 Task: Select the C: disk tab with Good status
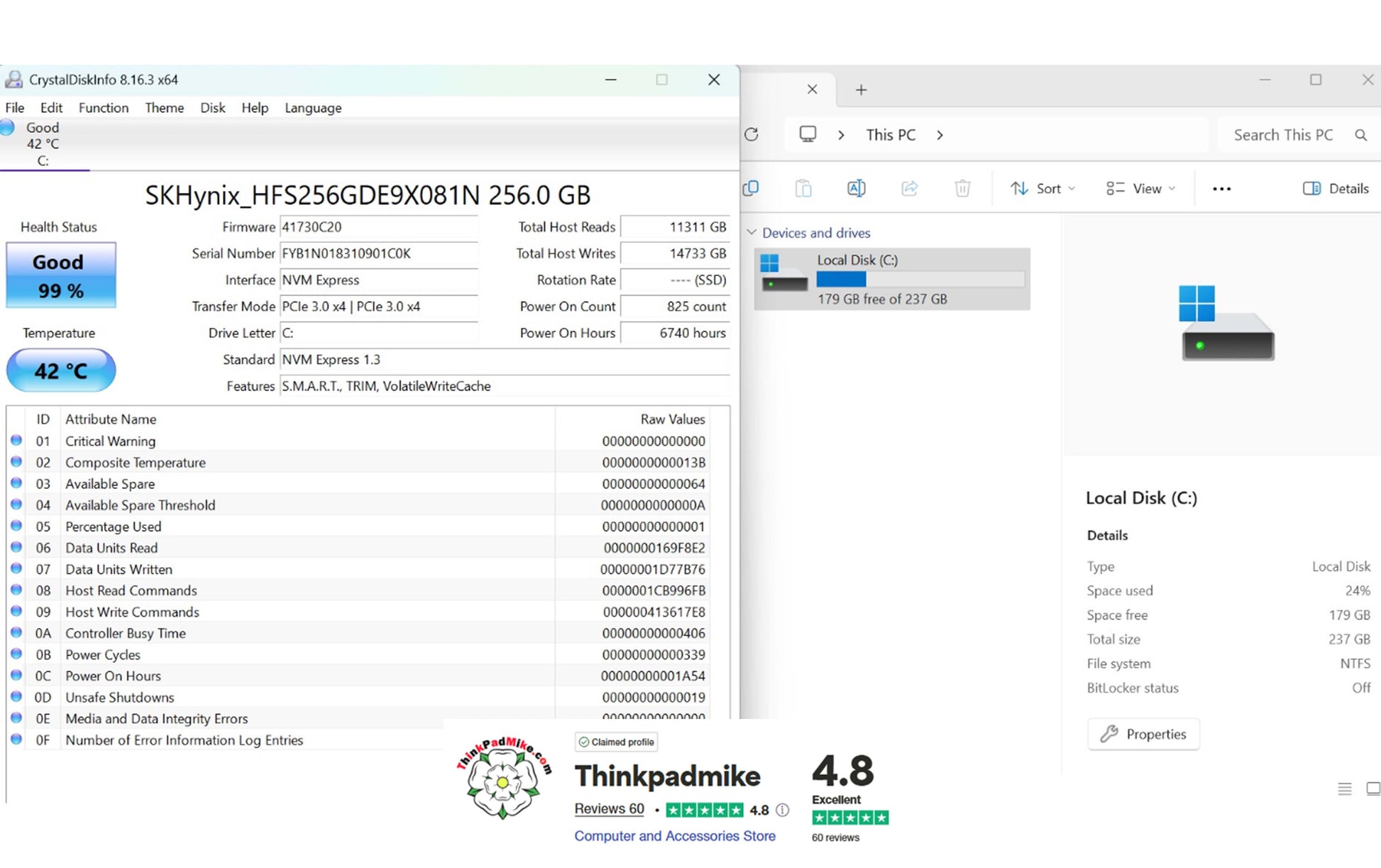click(x=43, y=144)
